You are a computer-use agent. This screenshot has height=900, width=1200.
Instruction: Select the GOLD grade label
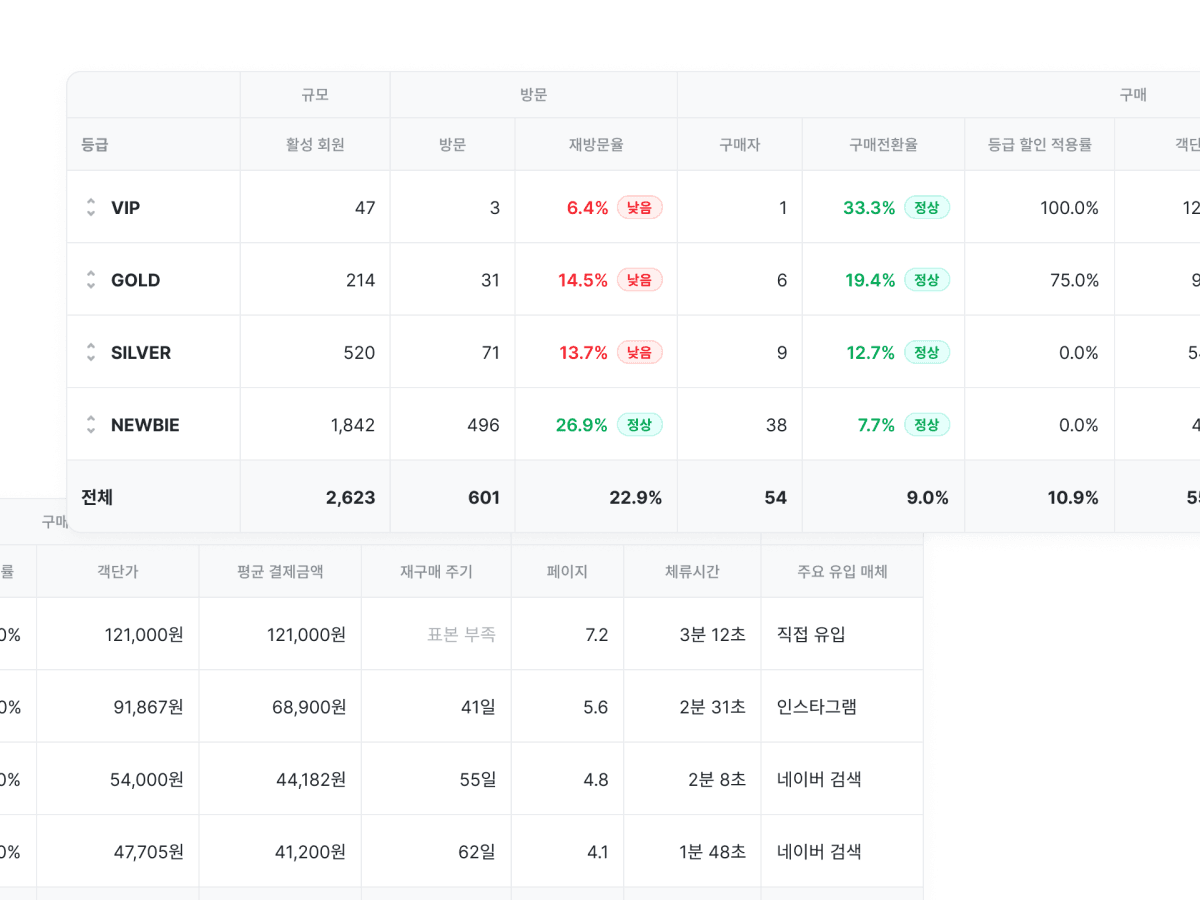136,280
